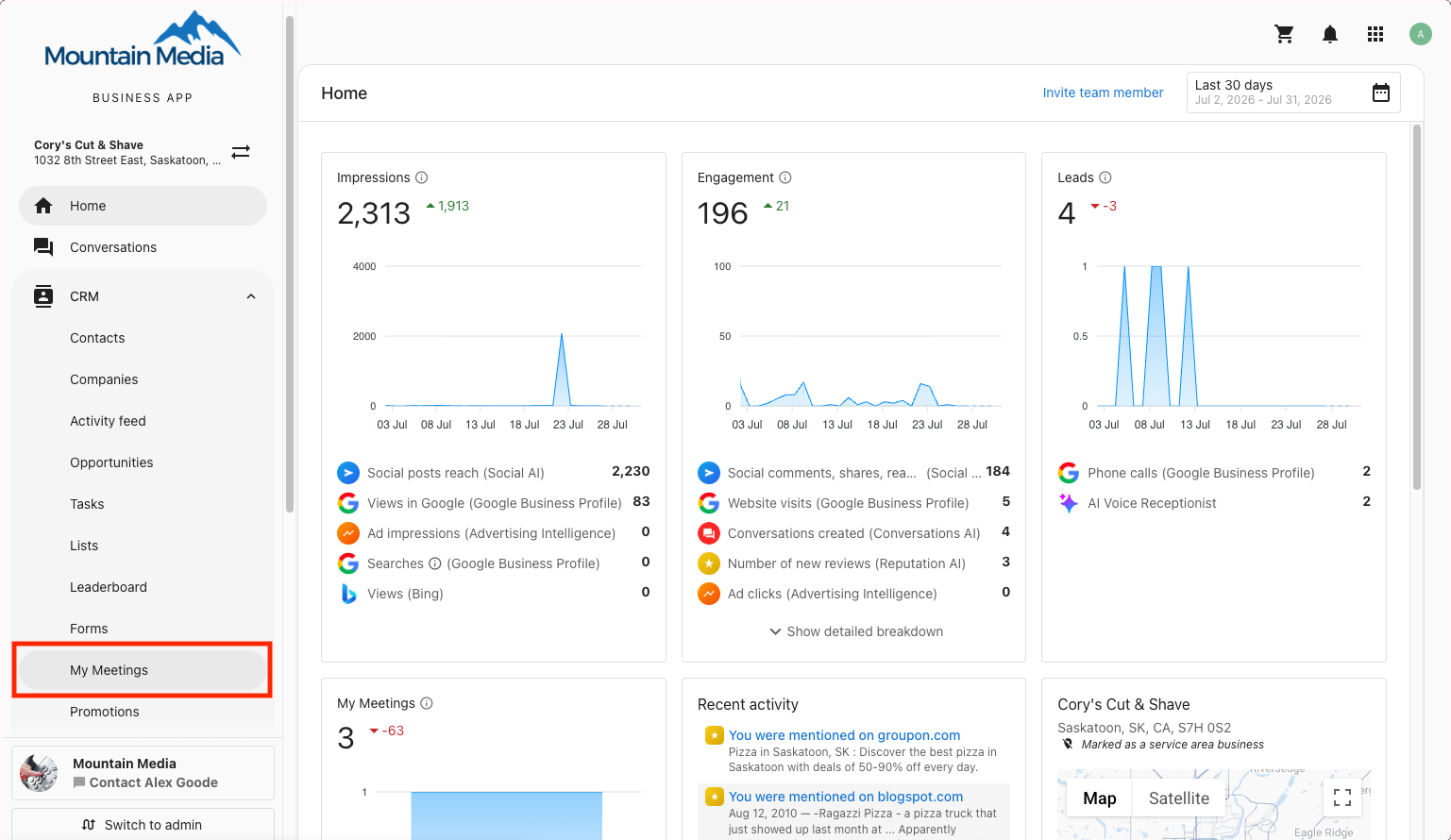
Task: Click the Social comments value 184
Action: click(x=998, y=471)
